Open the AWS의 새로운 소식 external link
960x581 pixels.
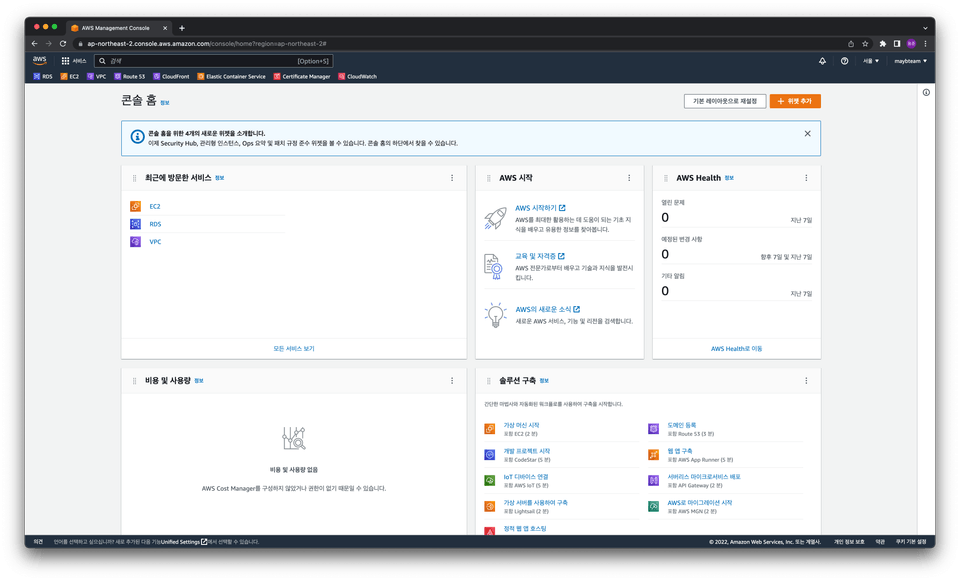coord(547,309)
